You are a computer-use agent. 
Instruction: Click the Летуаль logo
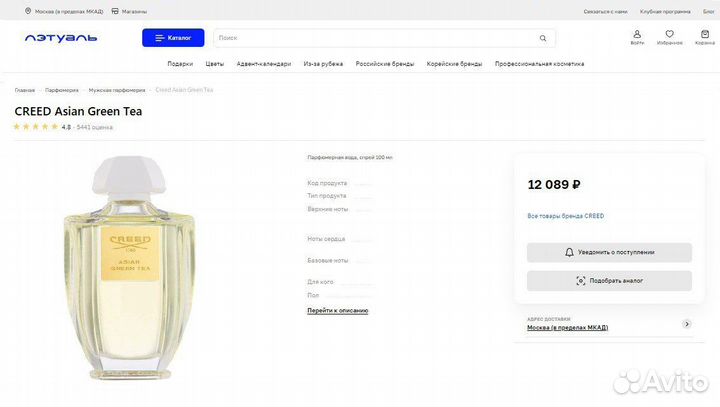[61, 38]
